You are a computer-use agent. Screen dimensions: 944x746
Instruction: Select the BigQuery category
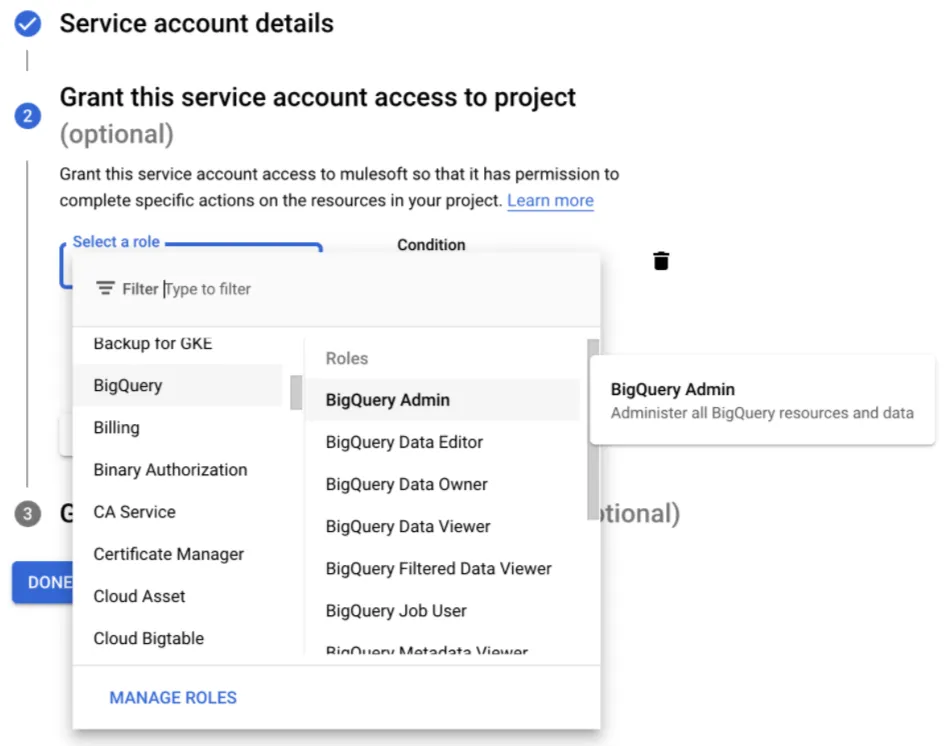[178, 385]
